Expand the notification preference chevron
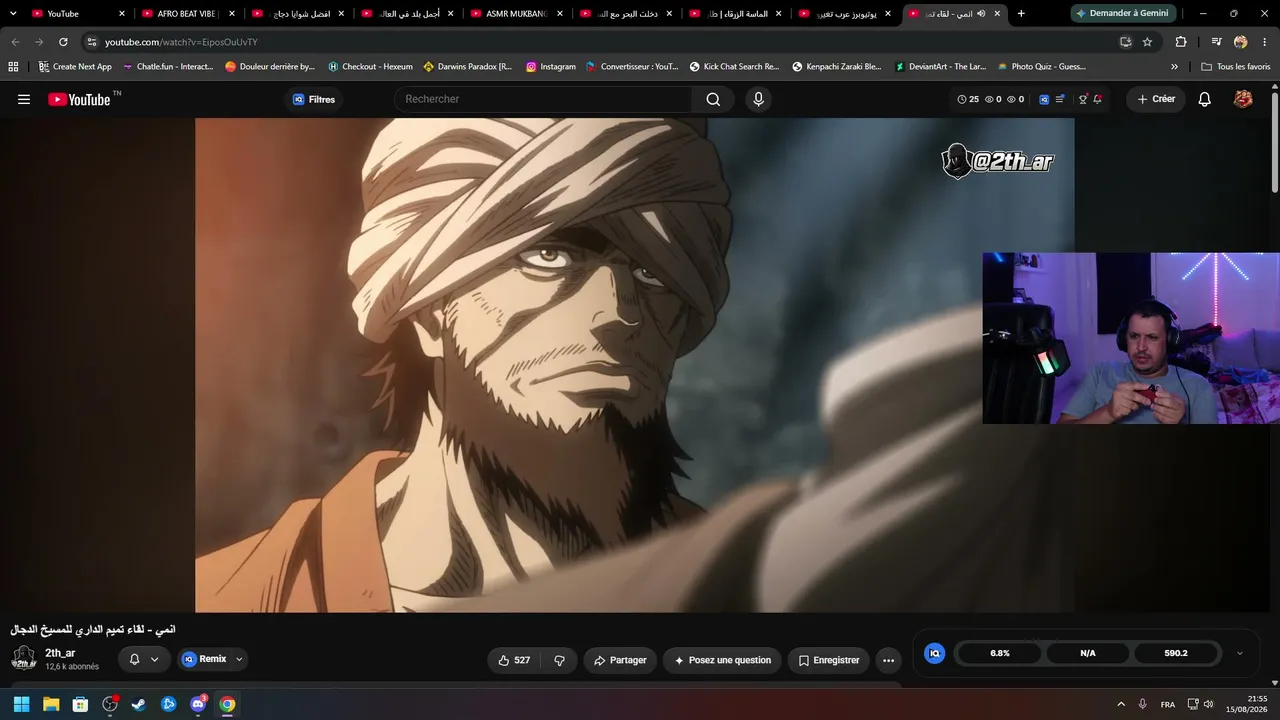The width and height of the screenshot is (1280, 720). [x=154, y=660]
